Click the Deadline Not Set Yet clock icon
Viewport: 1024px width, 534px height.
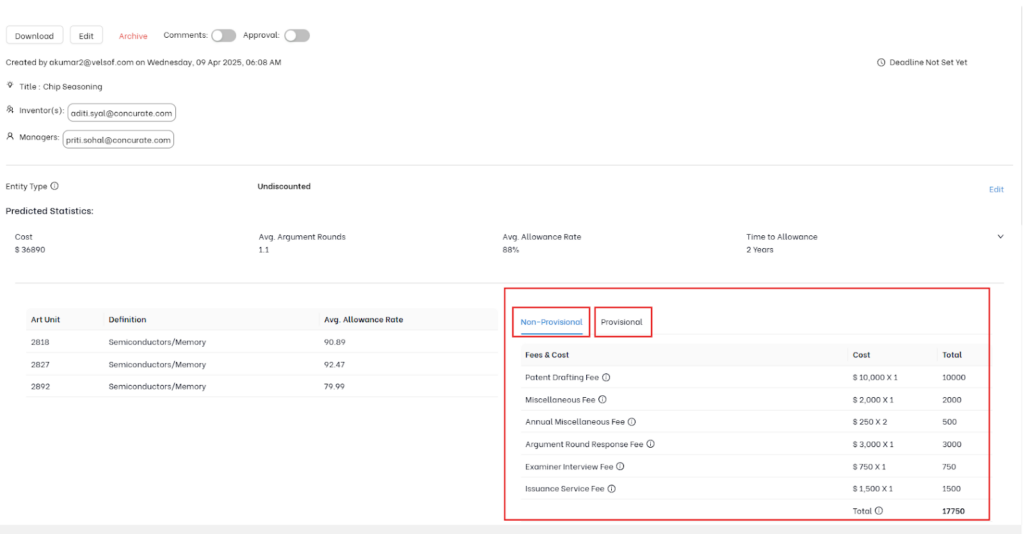tap(880, 62)
